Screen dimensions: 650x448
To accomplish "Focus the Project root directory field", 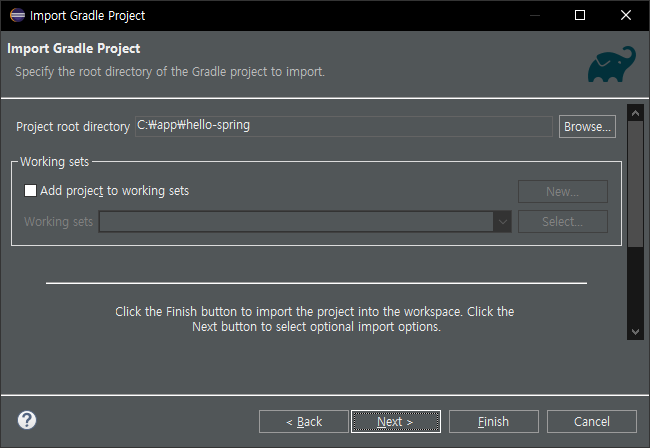I will click(344, 126).
